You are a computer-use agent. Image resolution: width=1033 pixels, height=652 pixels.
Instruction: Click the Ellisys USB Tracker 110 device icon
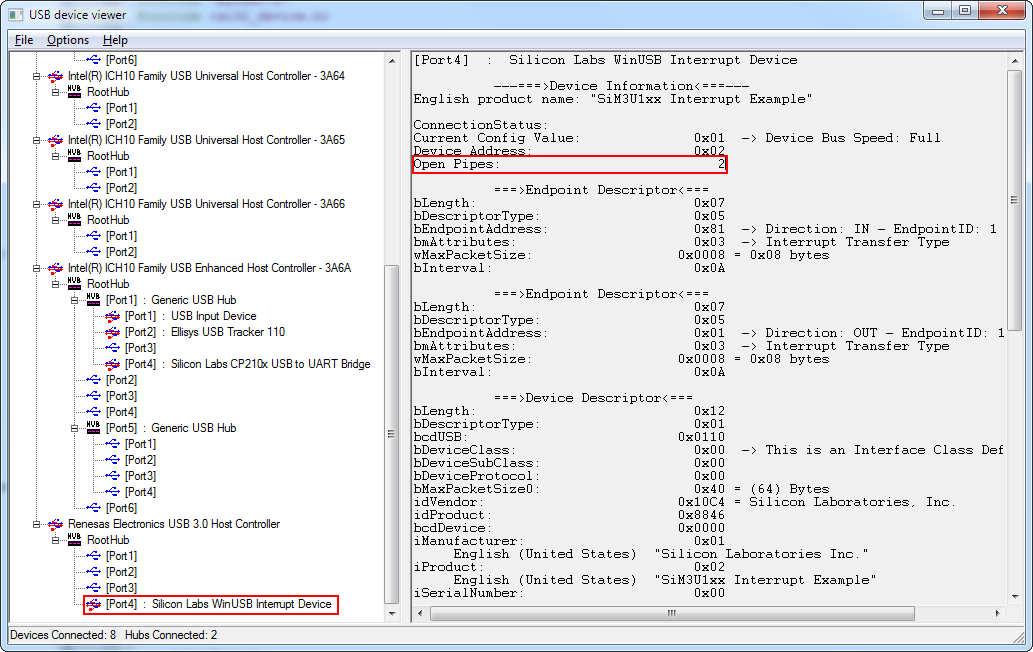coord(112,332)
